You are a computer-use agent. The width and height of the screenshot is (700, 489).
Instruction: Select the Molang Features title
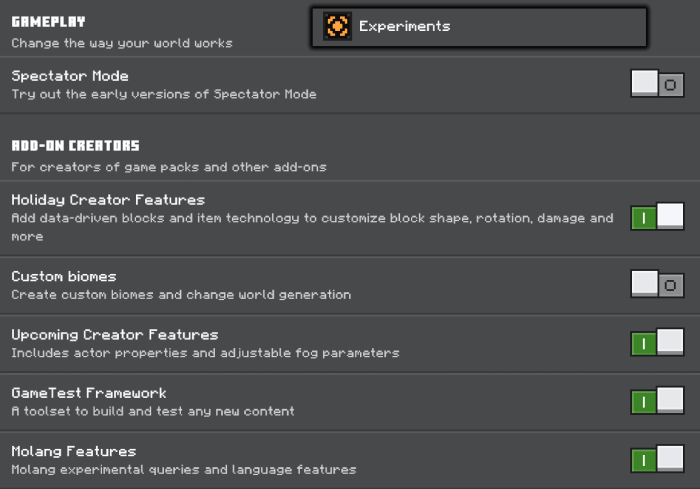(74, 451)
